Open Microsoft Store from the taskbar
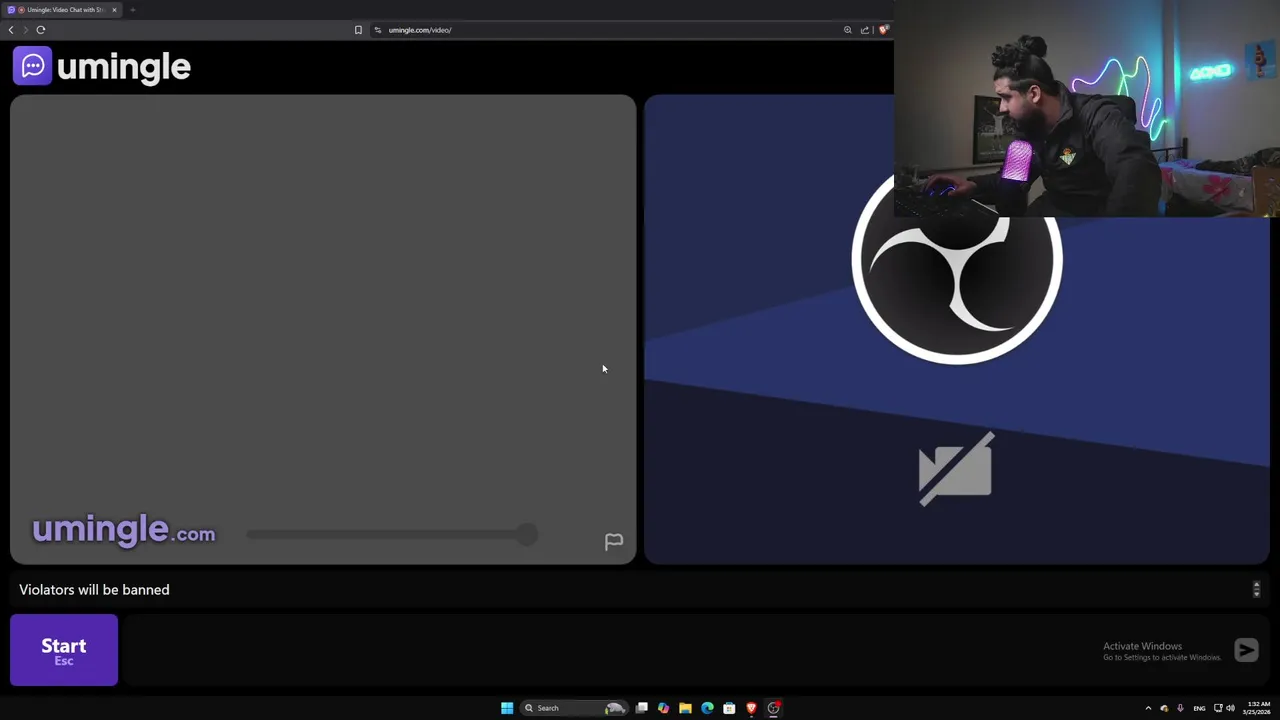The image size is (1280, 720). pos(729,708)
